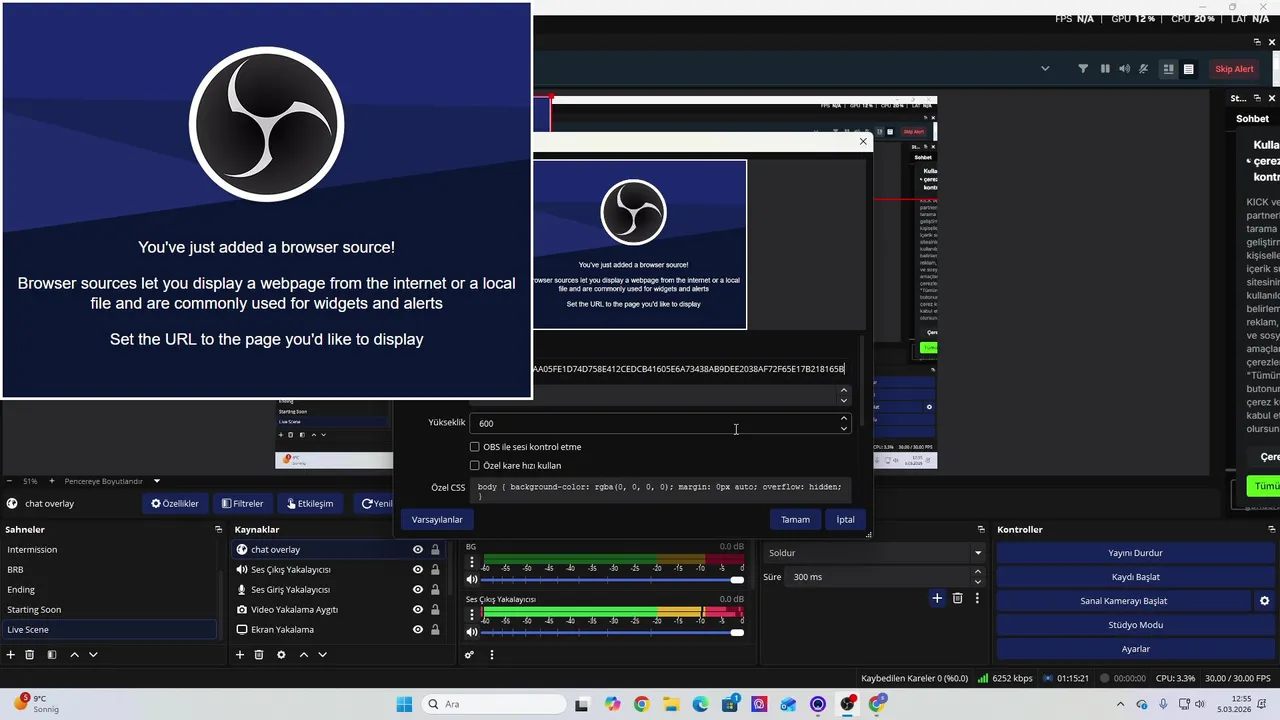The image size is (1280, 720).
Task: Open the audio mixer three-dot menu at bottom
Action: (492, 655)
